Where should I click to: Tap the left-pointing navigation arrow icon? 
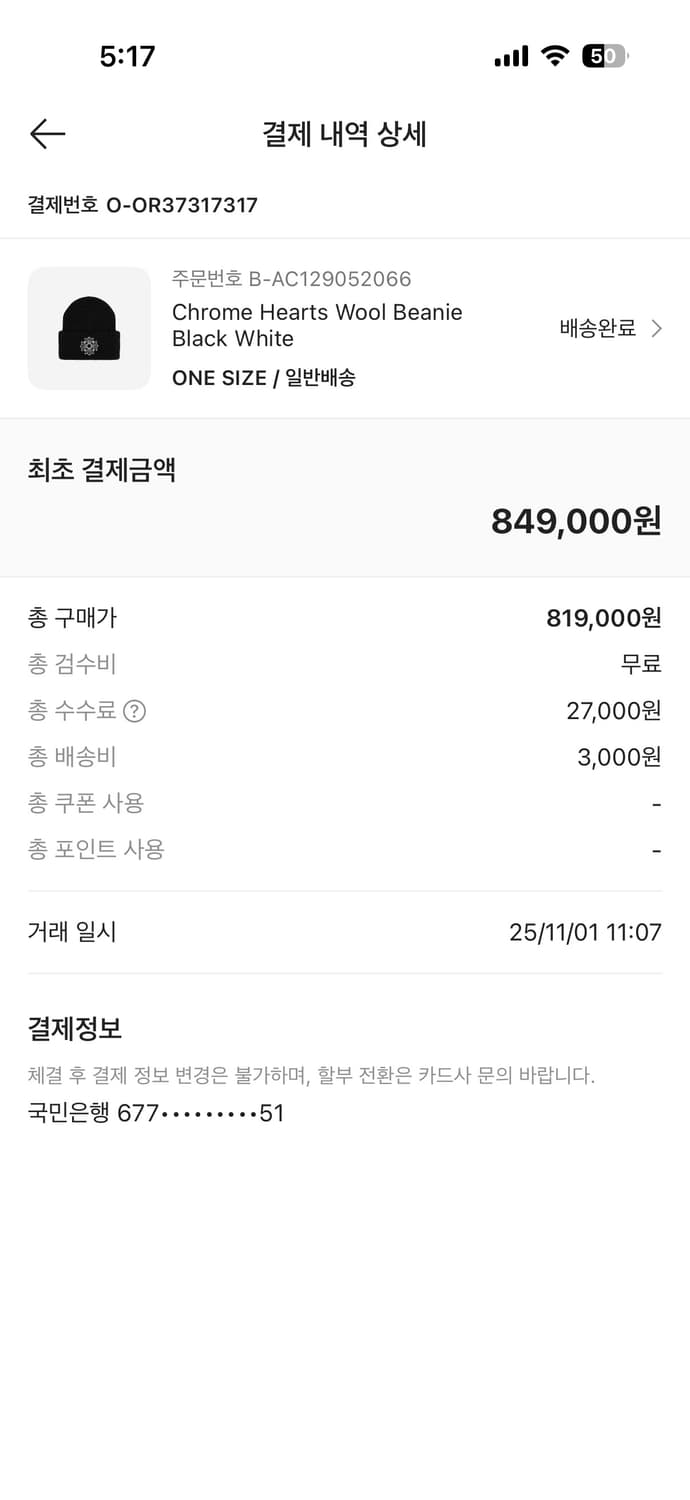point(46,133)
